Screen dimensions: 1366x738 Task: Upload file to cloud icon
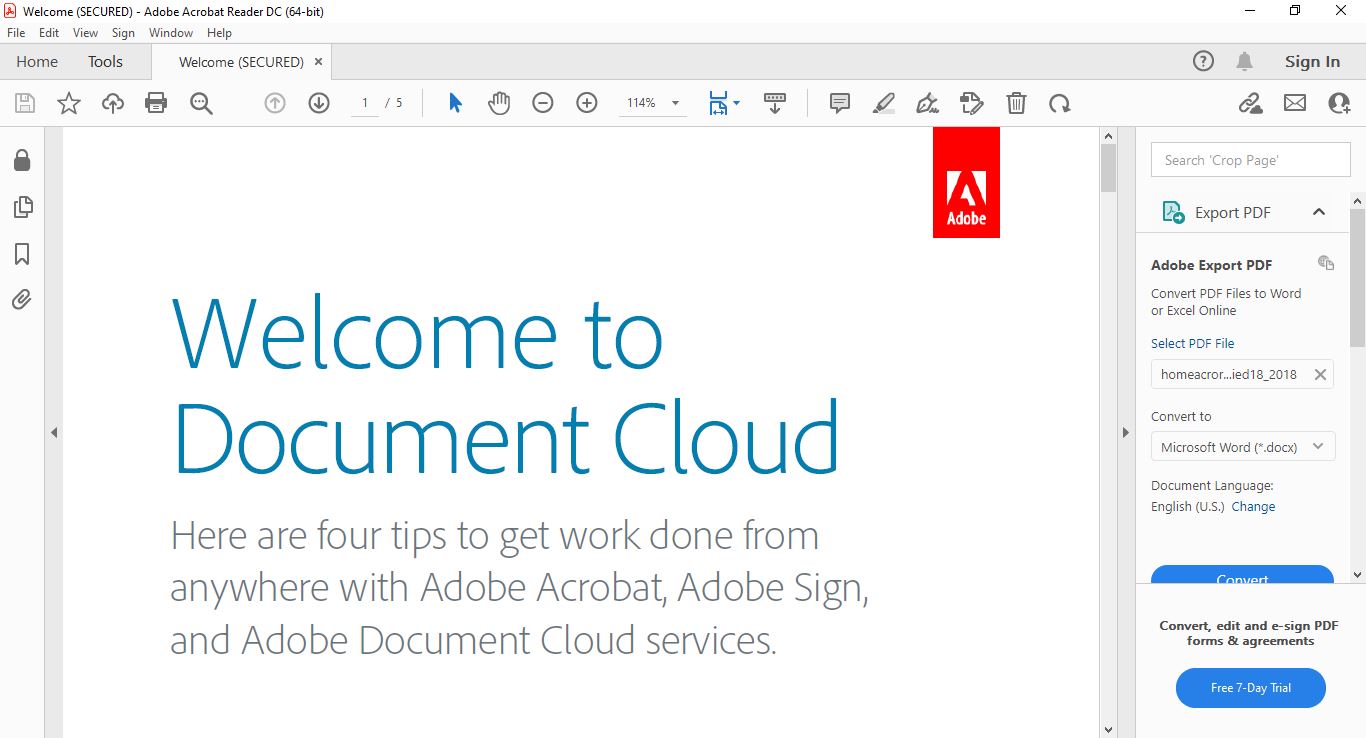pos(113,103)
